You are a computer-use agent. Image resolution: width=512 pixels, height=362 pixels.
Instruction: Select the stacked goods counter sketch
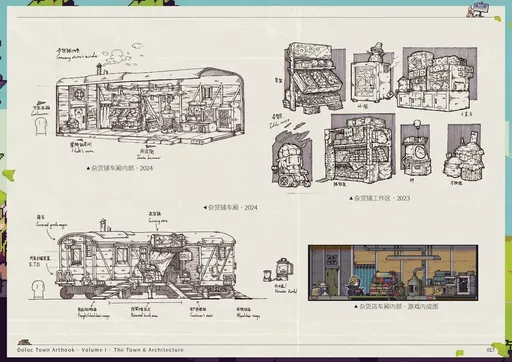point(437,79)
